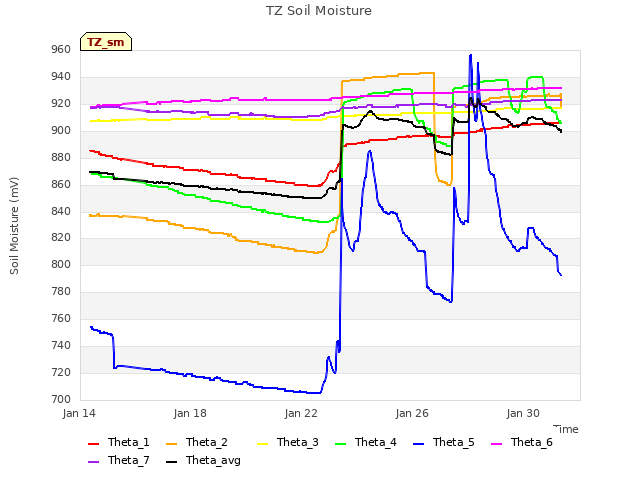Click the TZ_sm label tag
Screen dimensions: 640x480
tap(106, 42)
